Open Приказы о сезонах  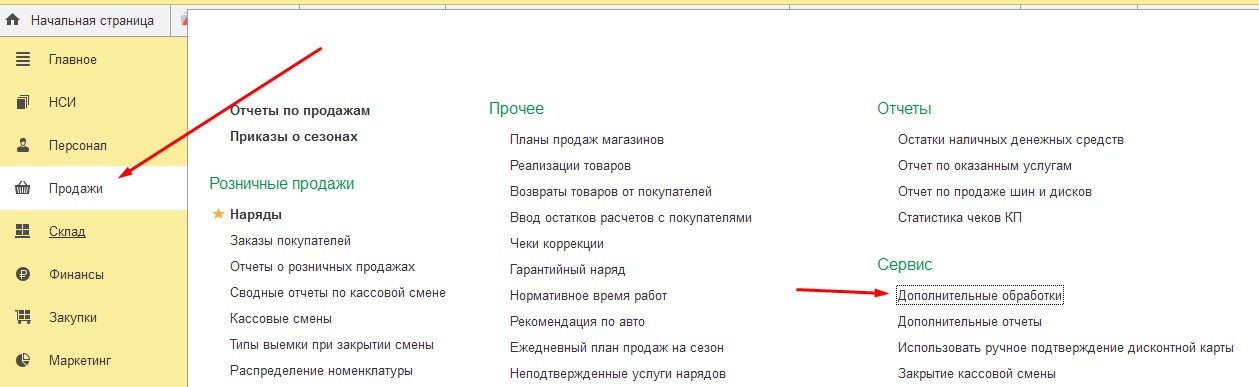tap(293, 136)
